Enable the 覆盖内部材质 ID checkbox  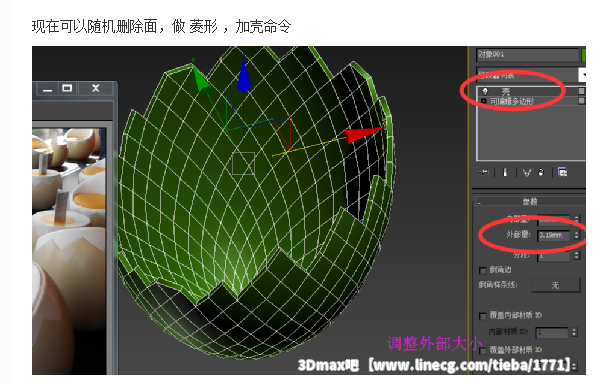pos(483,316)
